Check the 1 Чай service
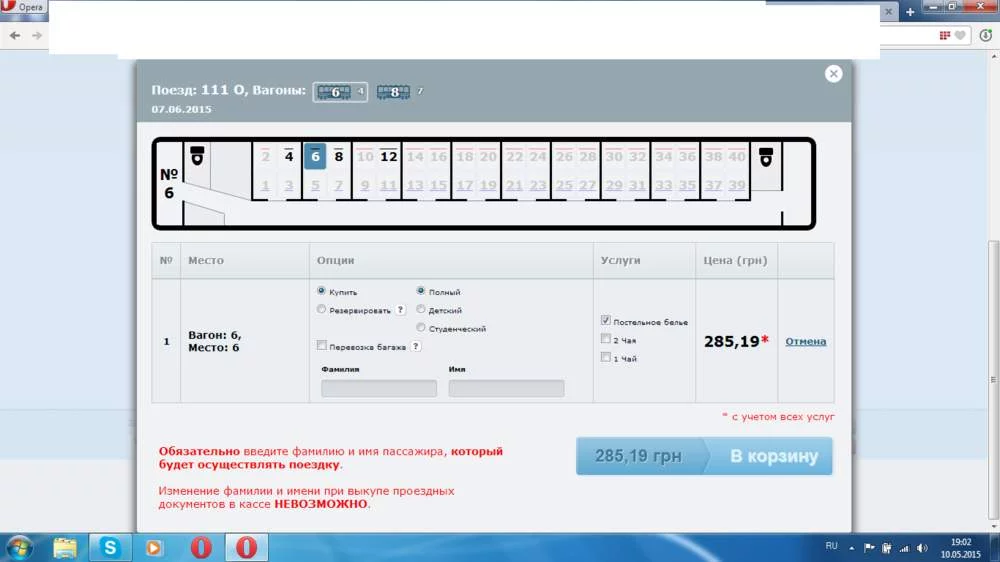The width and height of the screenshot is (1000, 562). 605,358
